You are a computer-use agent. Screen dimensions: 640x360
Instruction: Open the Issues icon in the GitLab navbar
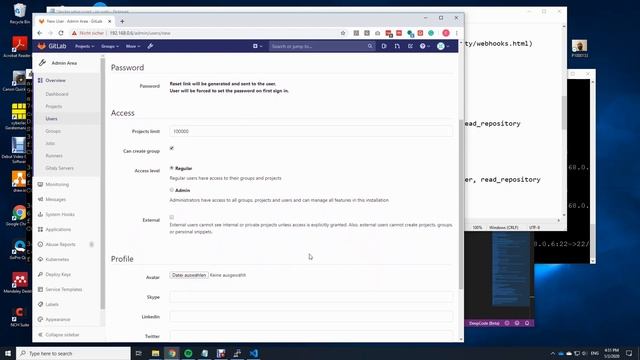tap(384, 46)
